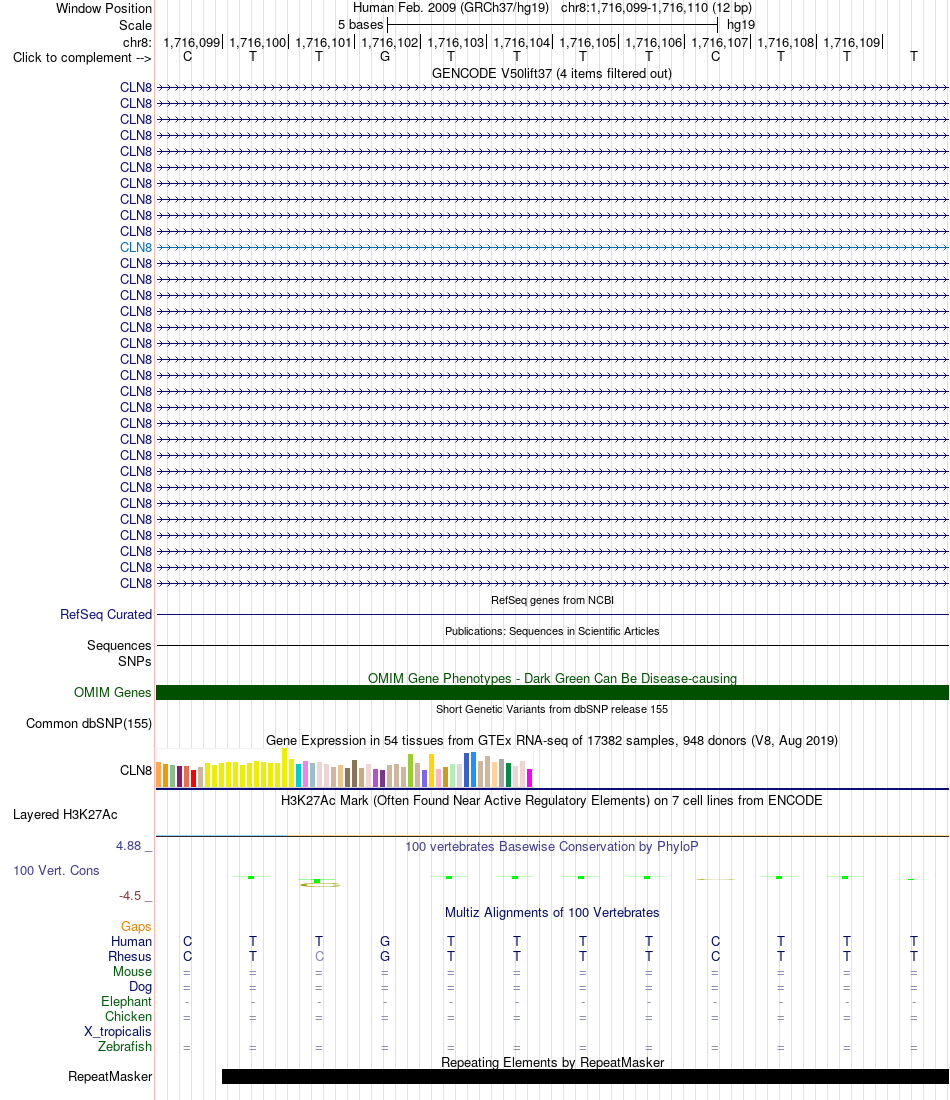Click position label 1,716,107 on ruler
This screenshot has height=1100, width=950.
pos(720,43)
